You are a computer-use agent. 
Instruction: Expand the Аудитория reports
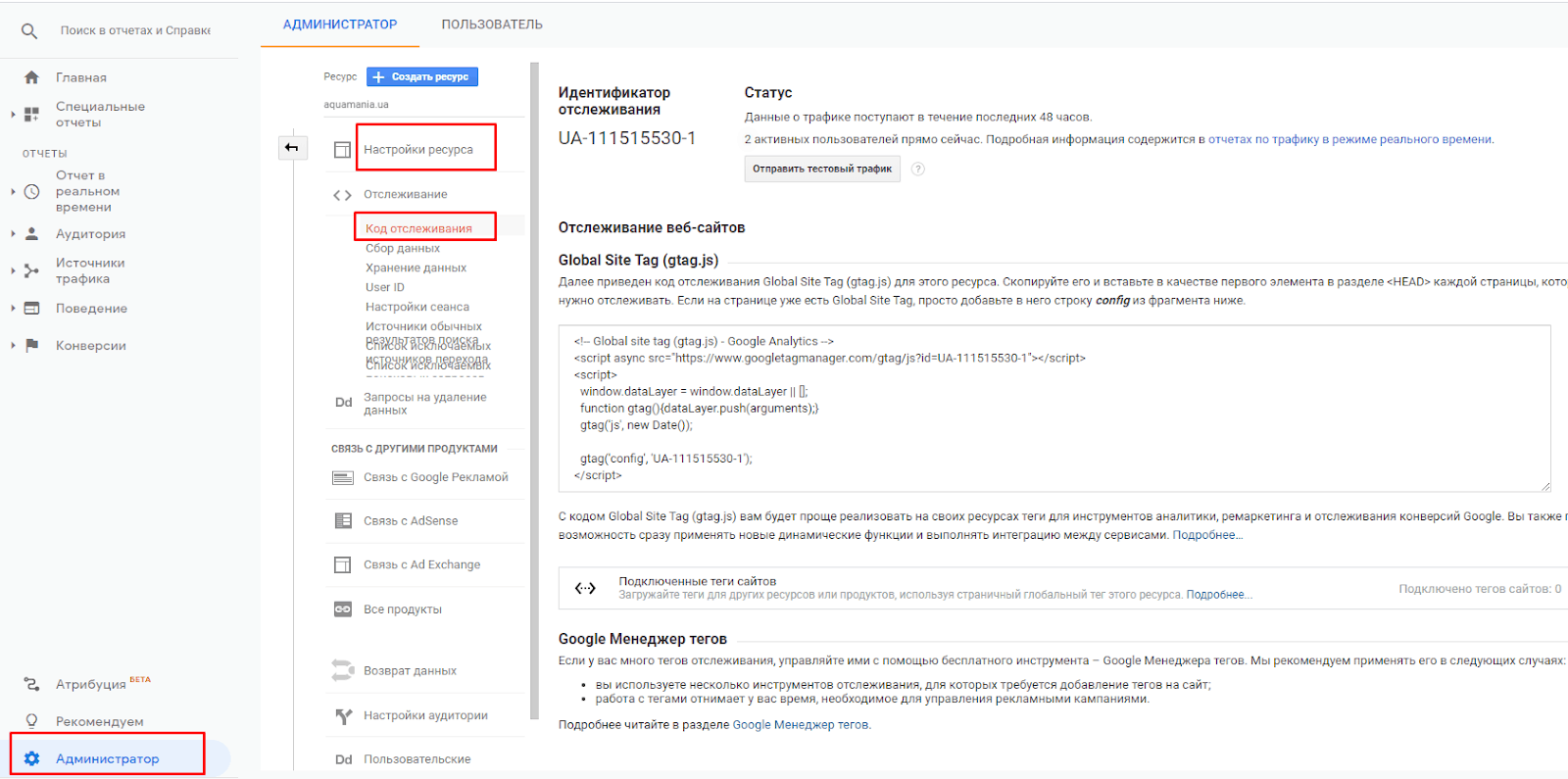(x=13, y=234)
